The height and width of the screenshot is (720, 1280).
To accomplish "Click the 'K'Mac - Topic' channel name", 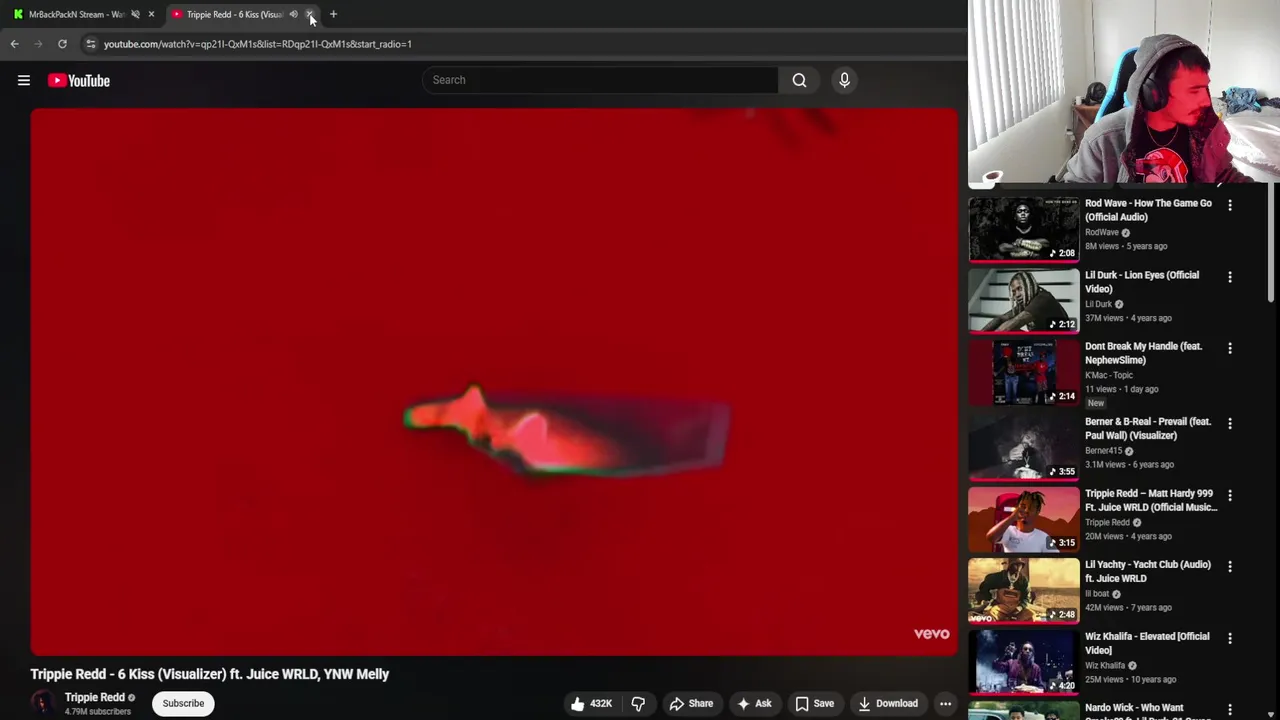I will tap(1109, 375).
